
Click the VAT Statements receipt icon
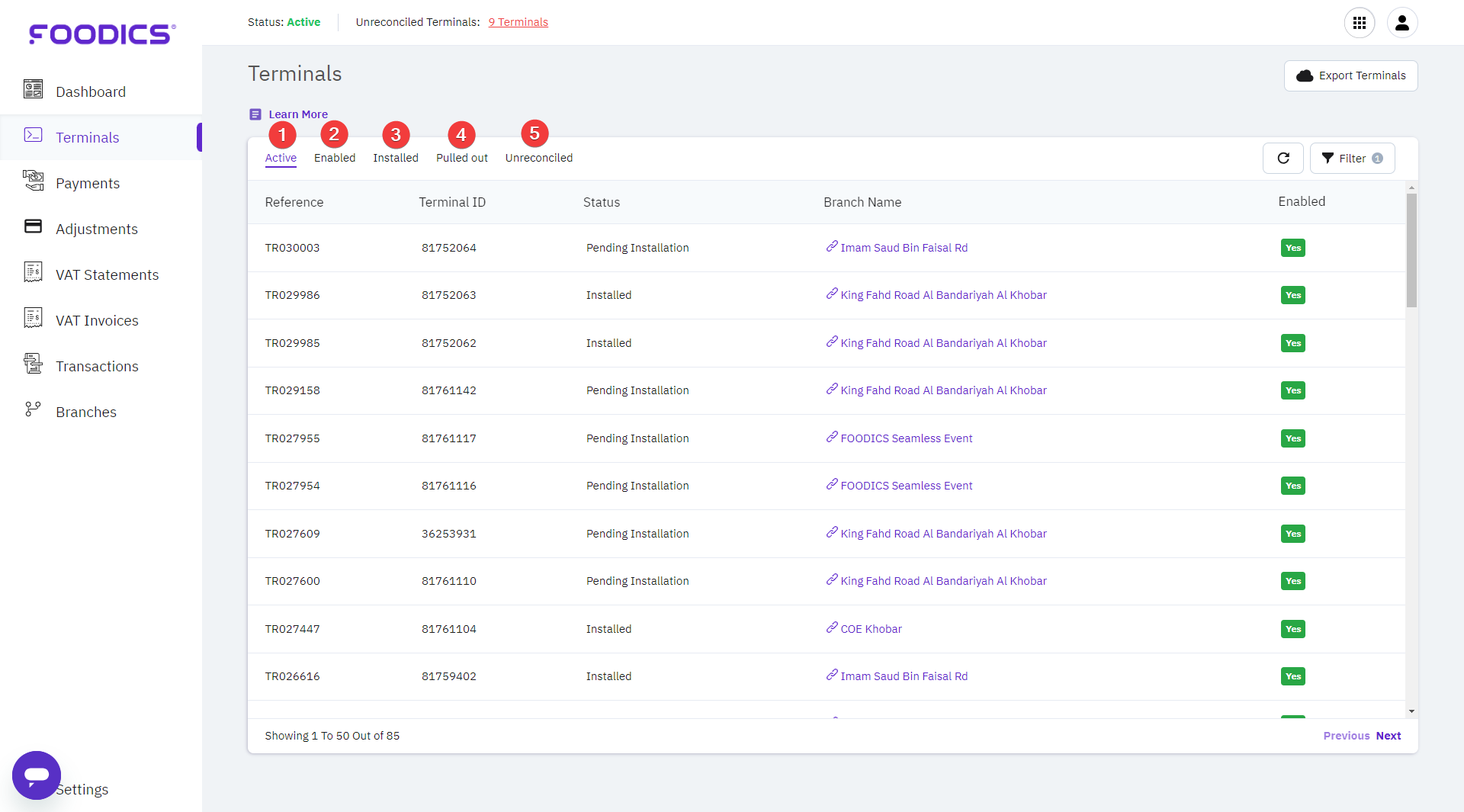pos(33,272)
